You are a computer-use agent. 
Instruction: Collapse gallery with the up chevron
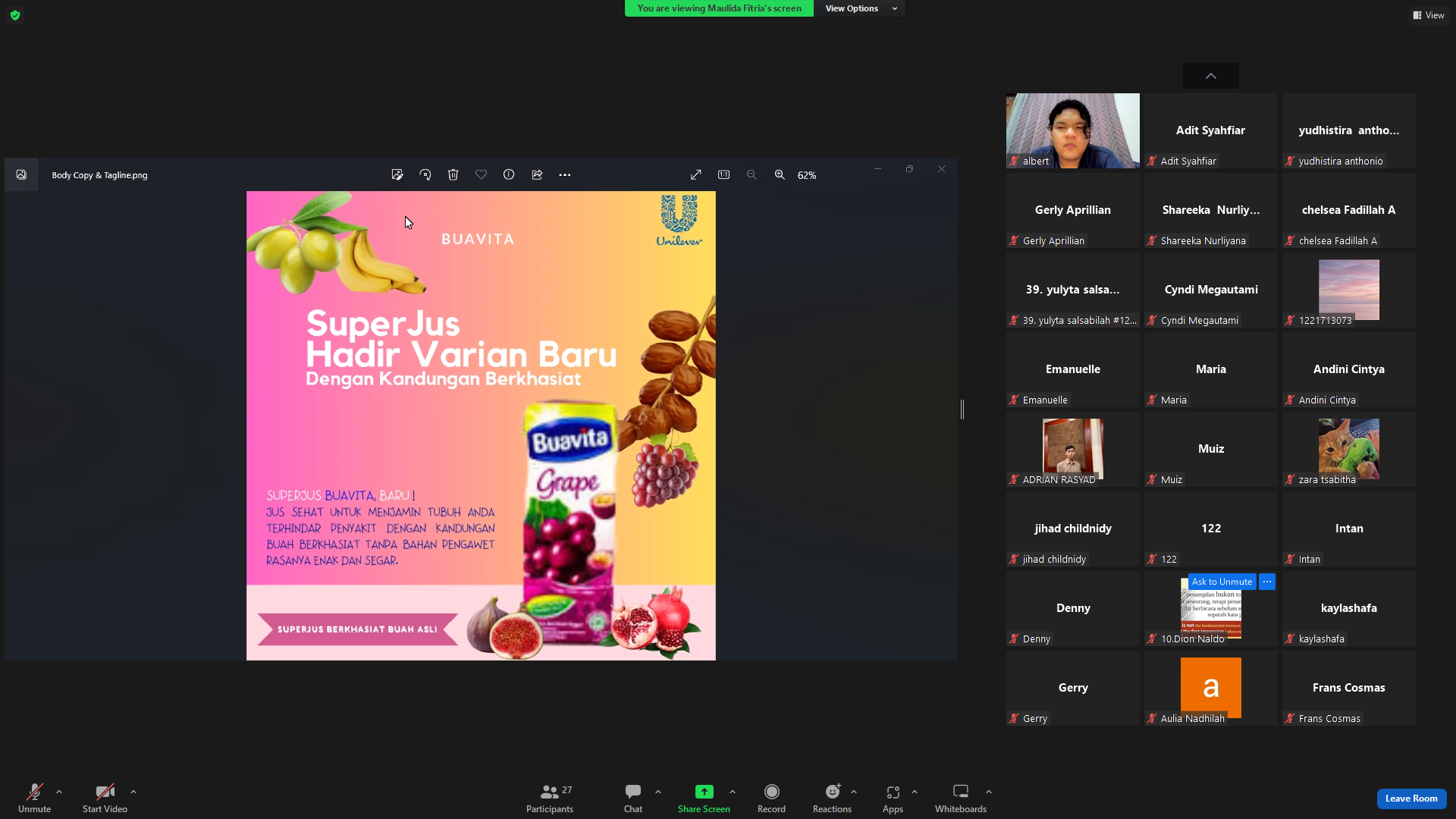coord(1211,76)
